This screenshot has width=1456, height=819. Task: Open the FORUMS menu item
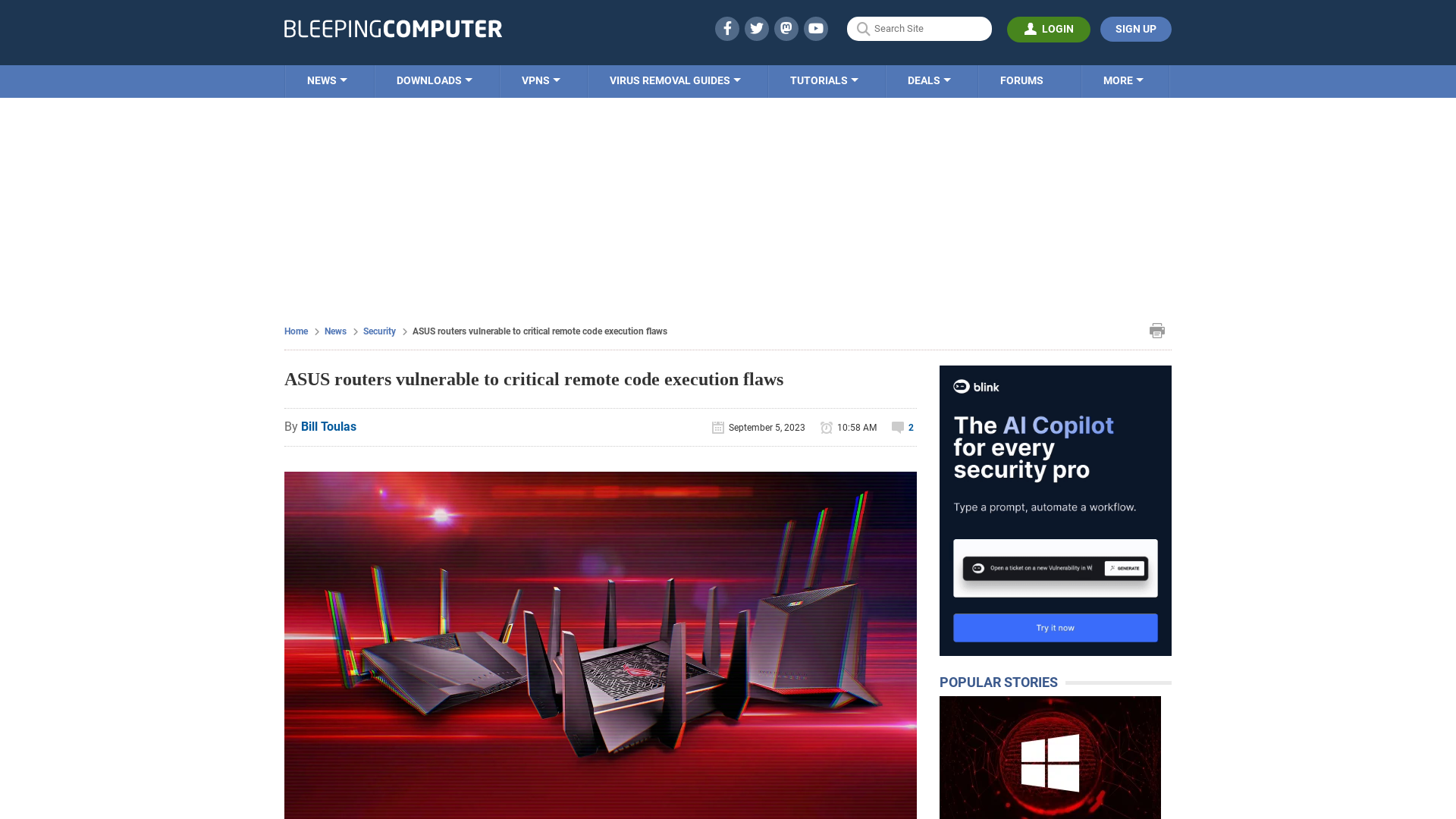pyautogui.click(x=1022, y=81)
